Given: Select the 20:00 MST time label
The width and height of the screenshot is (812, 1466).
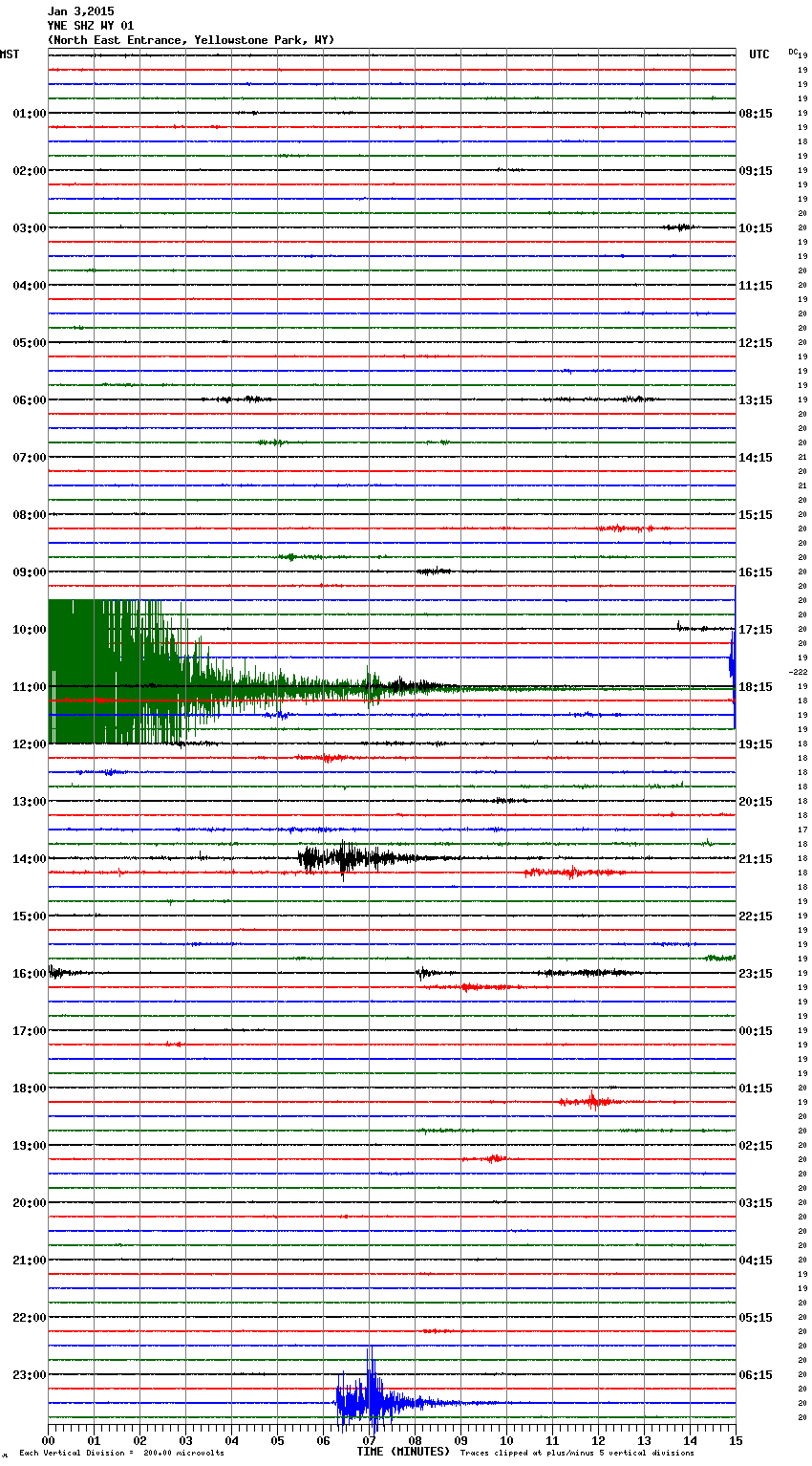Looking at the screenshot, I should click(x=30, y=1203).
